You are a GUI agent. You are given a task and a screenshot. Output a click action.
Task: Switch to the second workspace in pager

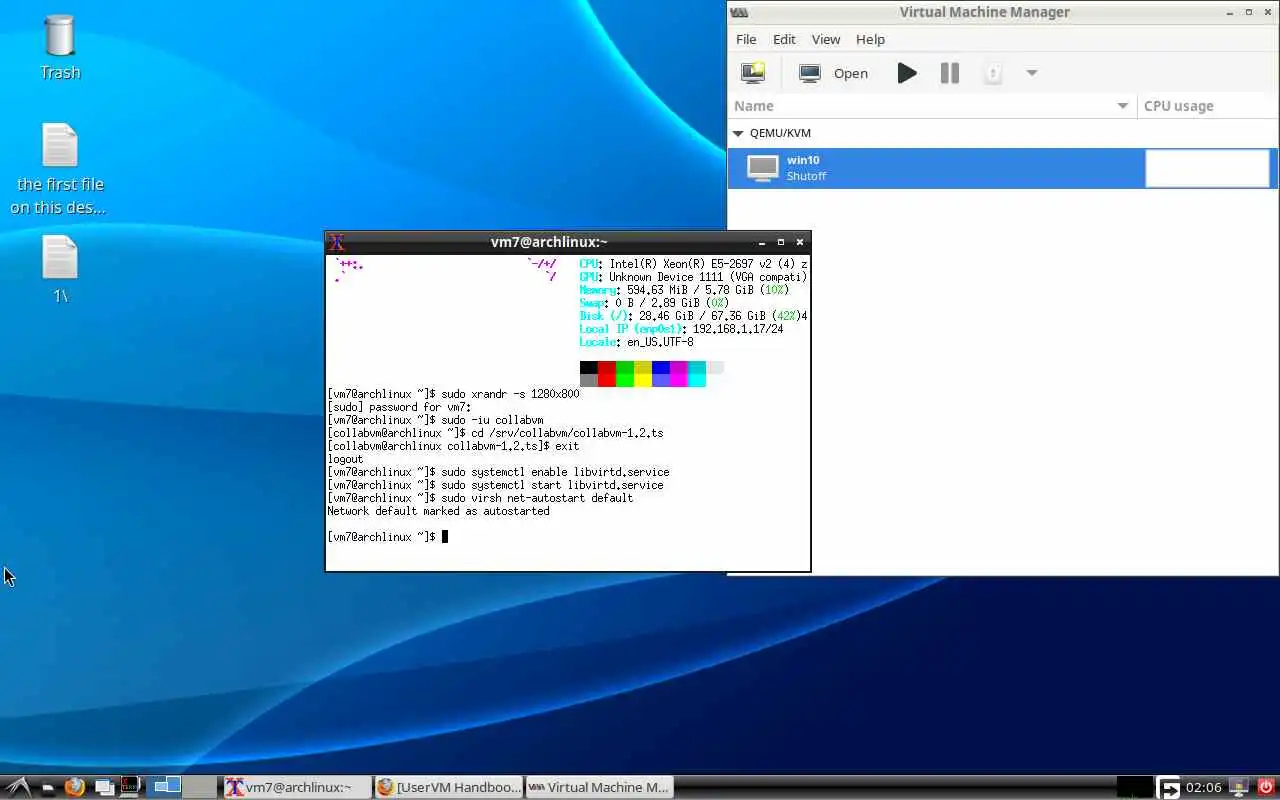199,787
